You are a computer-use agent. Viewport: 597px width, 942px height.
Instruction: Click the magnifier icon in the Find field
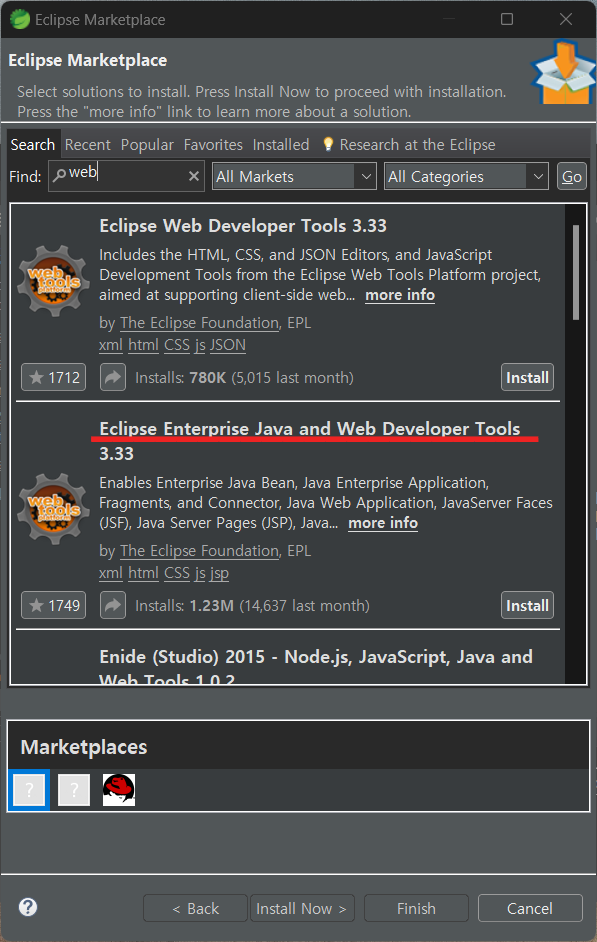[59, 175]
